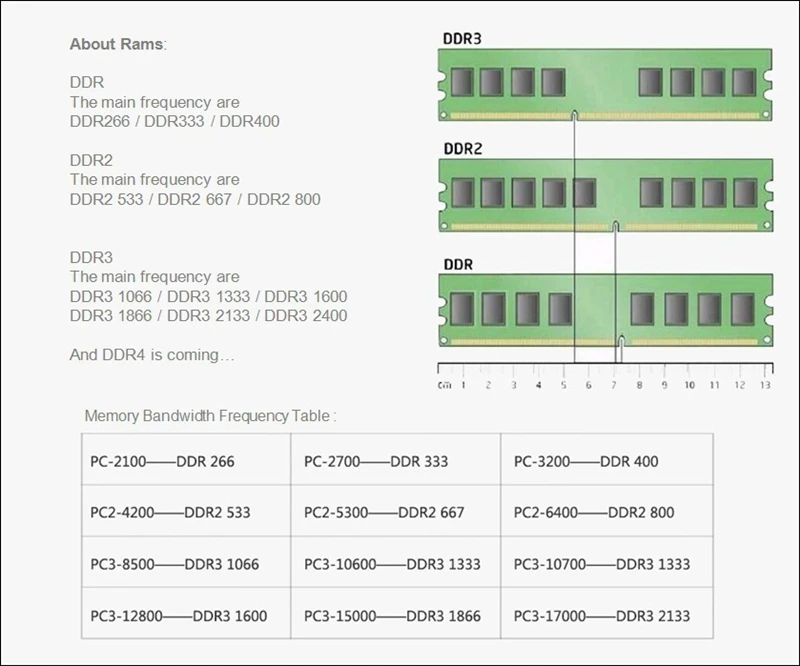The width and height of the screenshot is (800, 666).
Task: Select the PC3-12800 DDR3 1600 cell
Action: [186, 613]
